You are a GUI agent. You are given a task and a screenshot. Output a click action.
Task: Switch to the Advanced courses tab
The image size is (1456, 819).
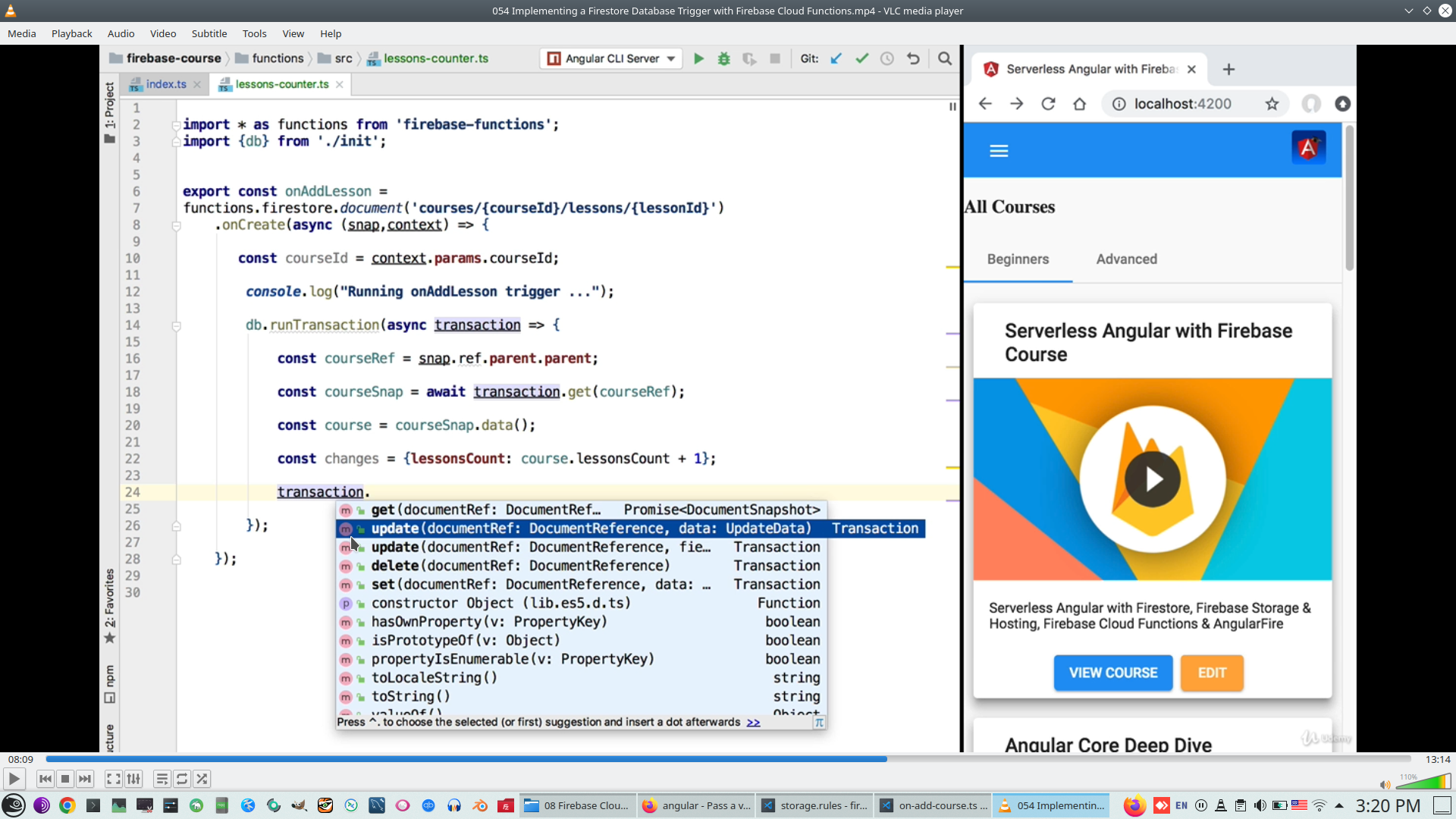click(x=1127, y=259)
